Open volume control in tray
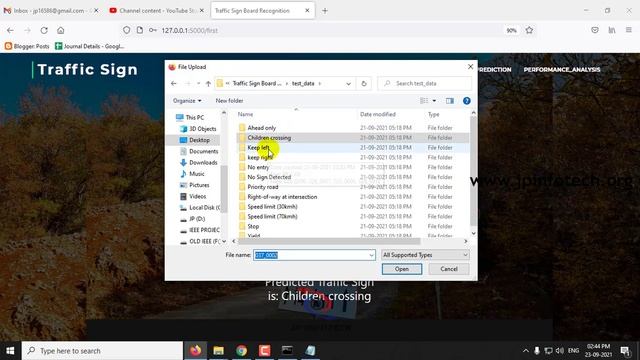 560,351
